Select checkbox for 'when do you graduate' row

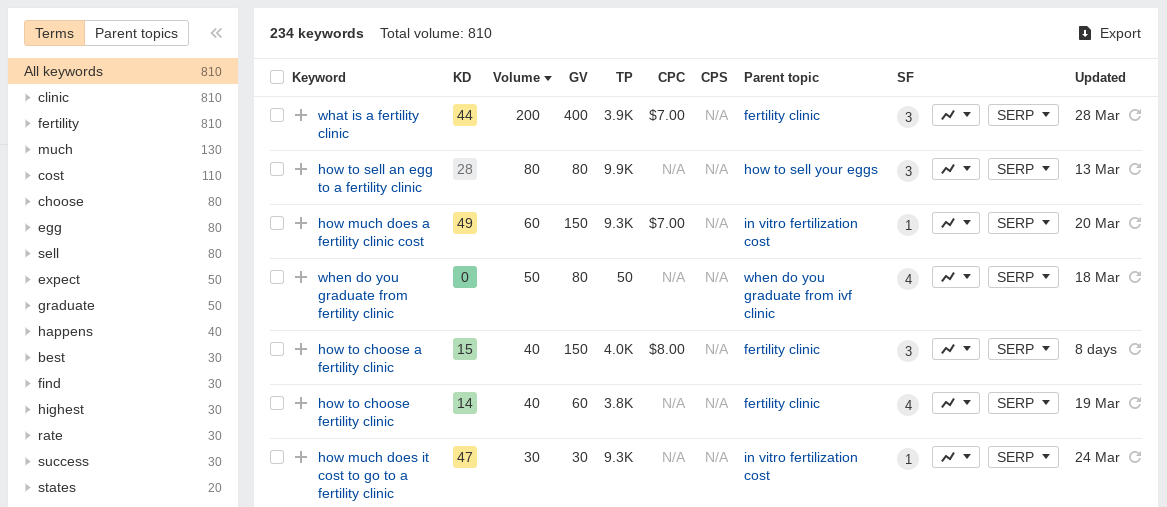pos(277,277)
